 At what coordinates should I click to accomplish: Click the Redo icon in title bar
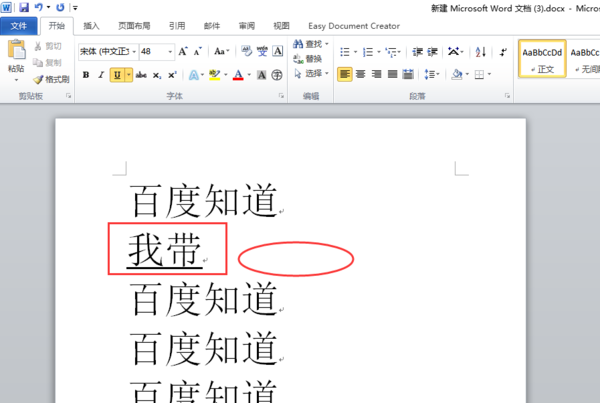coord(60,7)
